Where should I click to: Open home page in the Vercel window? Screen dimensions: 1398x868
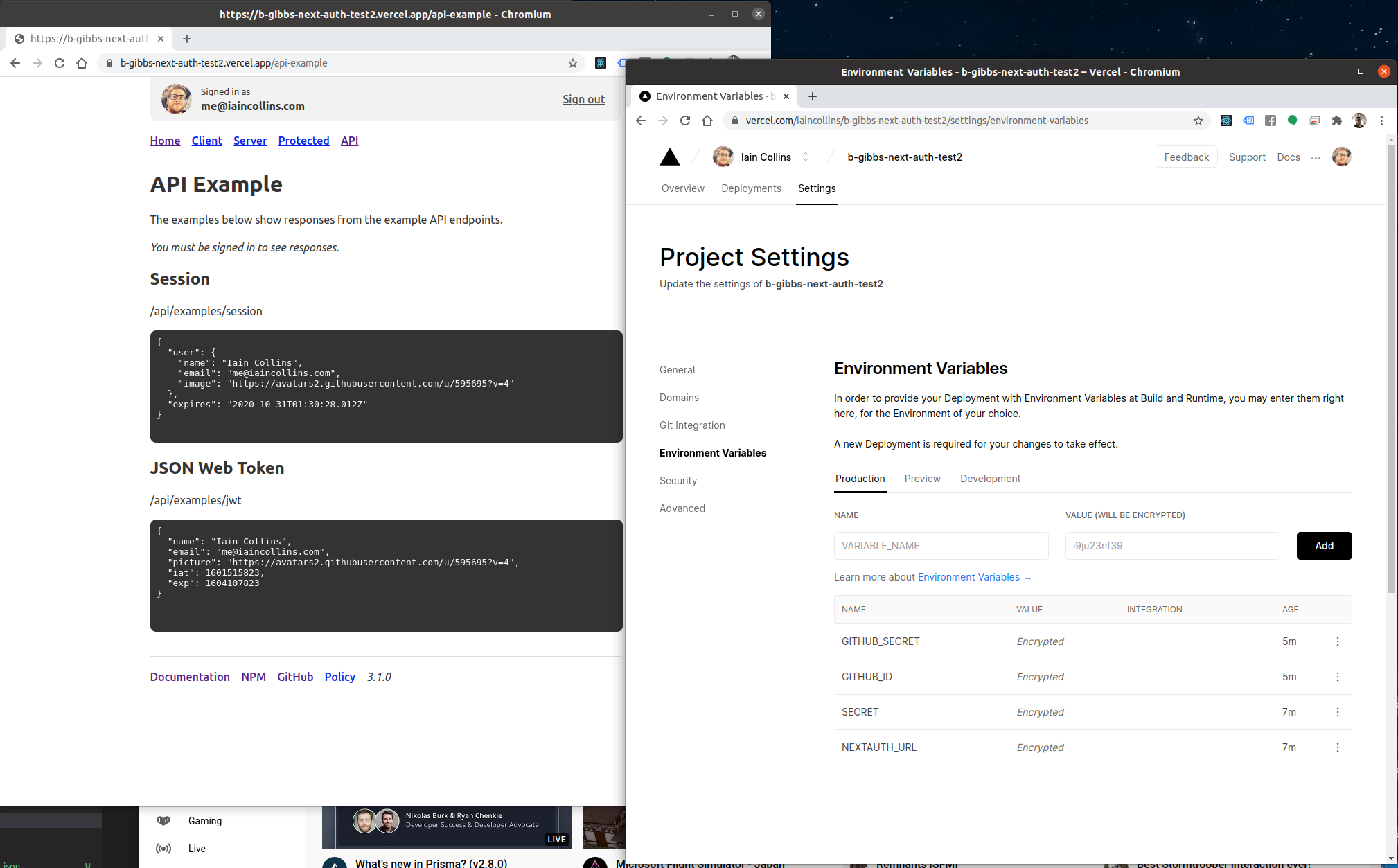(x=707, y=121)
